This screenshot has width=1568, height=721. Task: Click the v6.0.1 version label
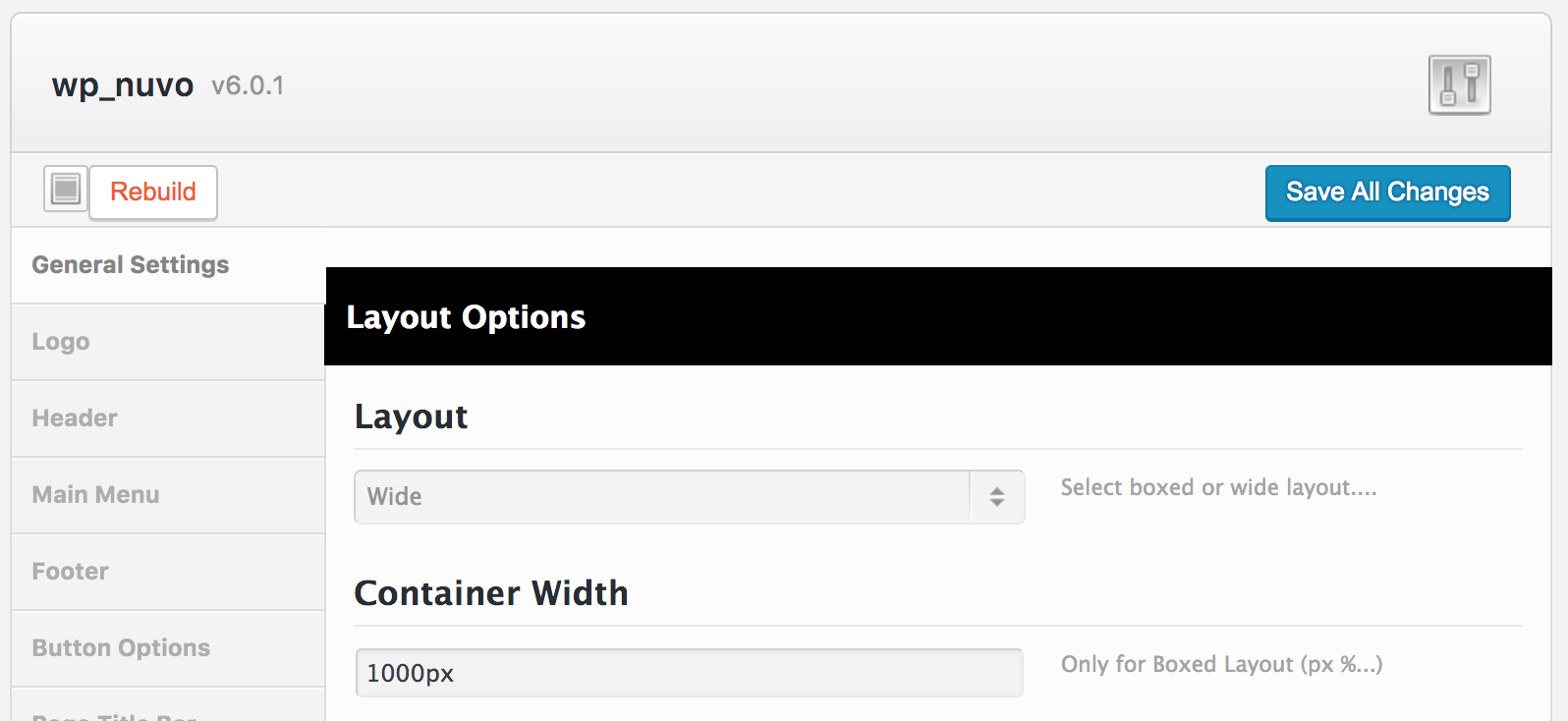(248, 86)
